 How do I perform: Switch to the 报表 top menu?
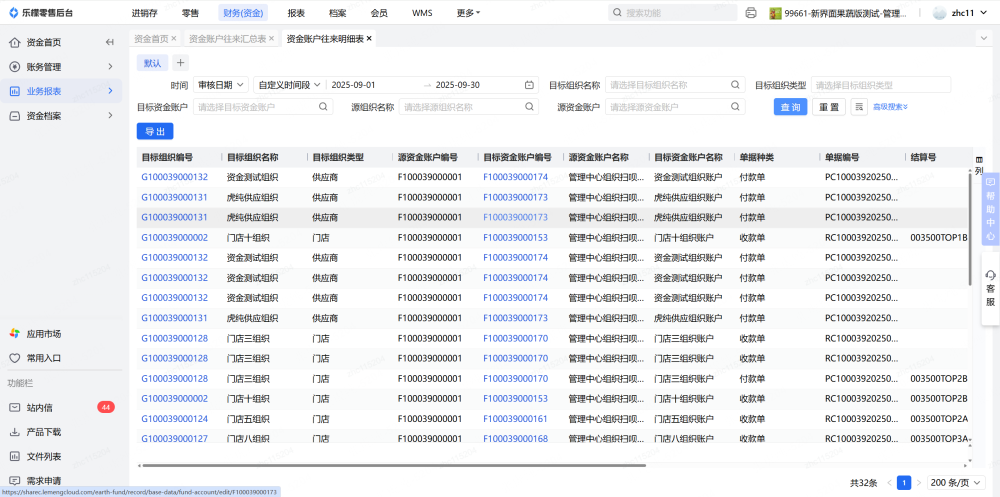(x=296, y=13)
